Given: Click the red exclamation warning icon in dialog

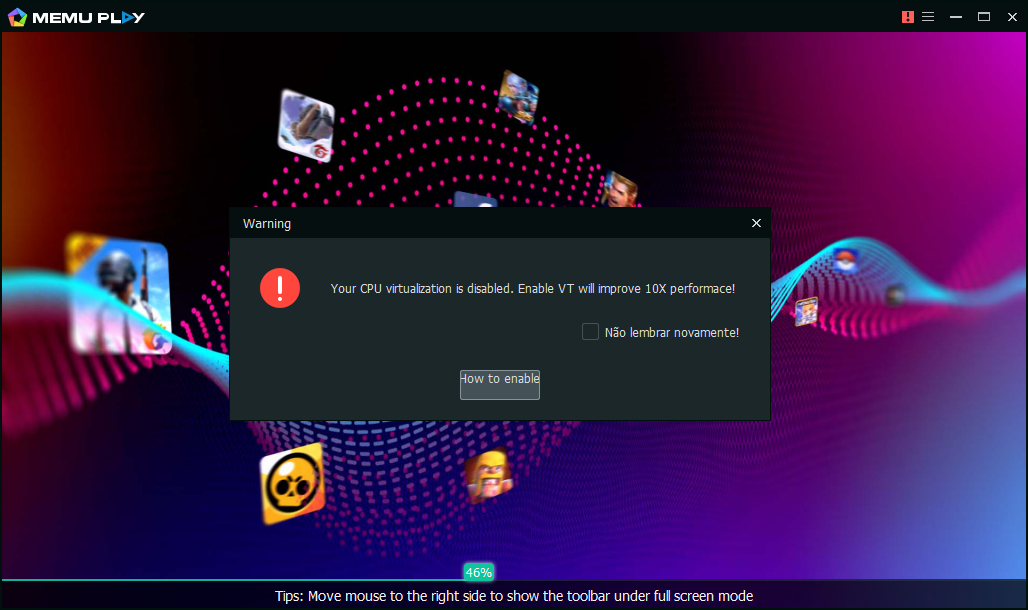Looking at the screenshot, I should 280,288.
